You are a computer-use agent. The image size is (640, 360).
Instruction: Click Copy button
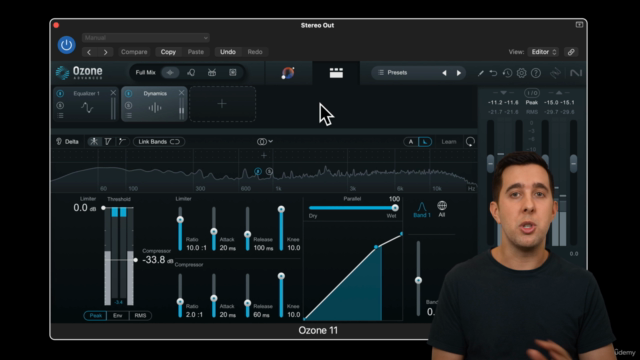(x=168, y=52)
